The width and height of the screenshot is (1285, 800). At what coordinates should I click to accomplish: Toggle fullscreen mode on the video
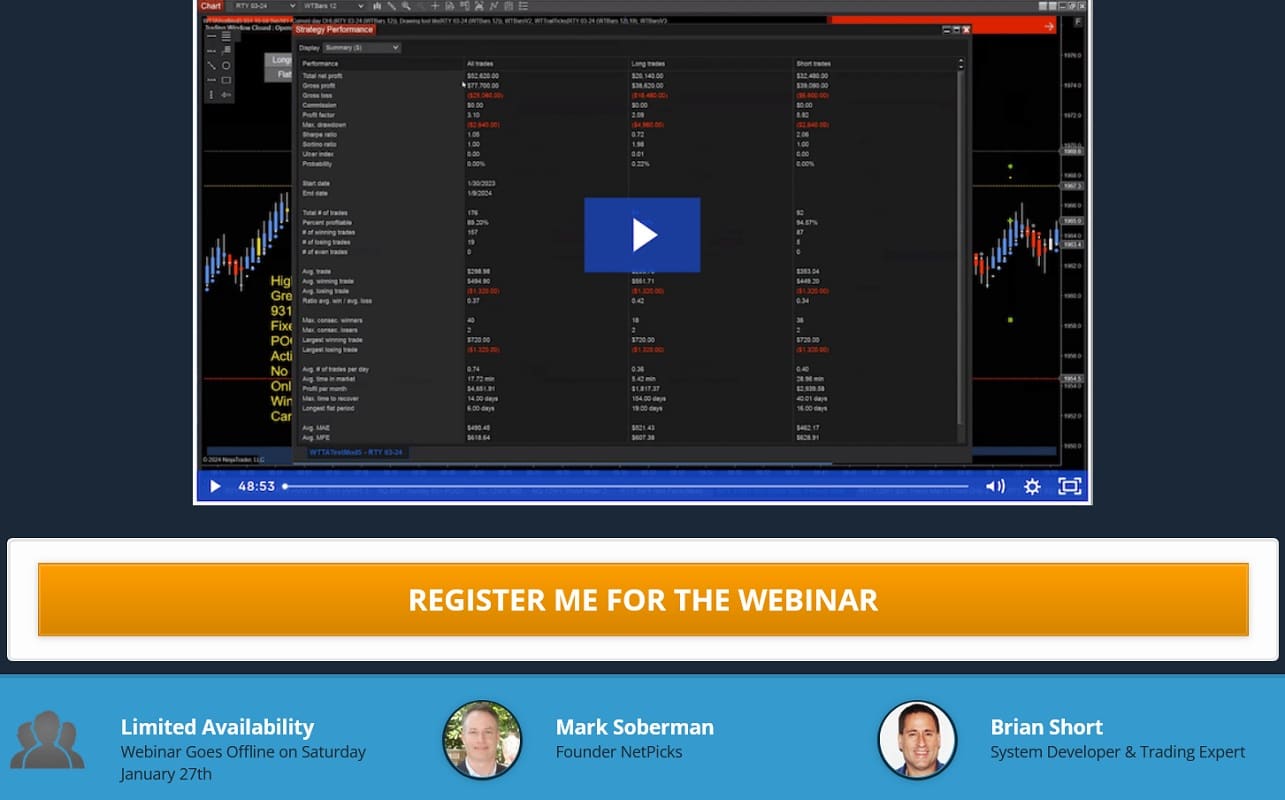pos(1069,486)
